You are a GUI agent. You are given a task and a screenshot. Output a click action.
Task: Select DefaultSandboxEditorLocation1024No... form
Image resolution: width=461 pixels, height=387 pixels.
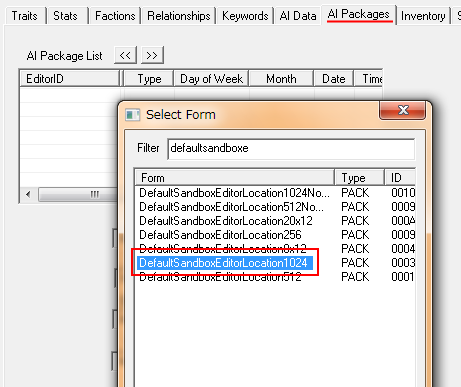coord(234,193)
